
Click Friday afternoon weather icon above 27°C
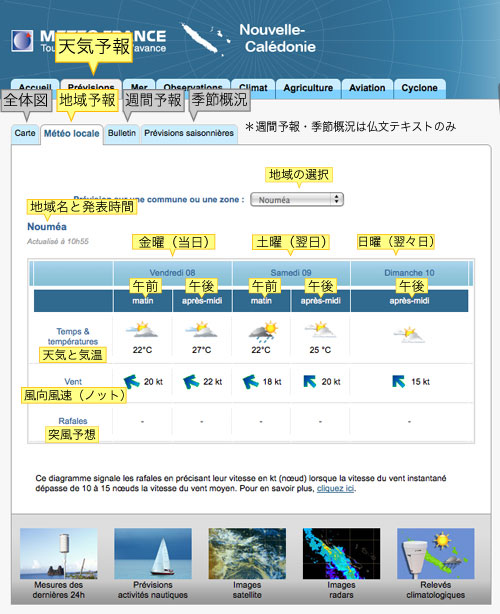click(202, 329)
